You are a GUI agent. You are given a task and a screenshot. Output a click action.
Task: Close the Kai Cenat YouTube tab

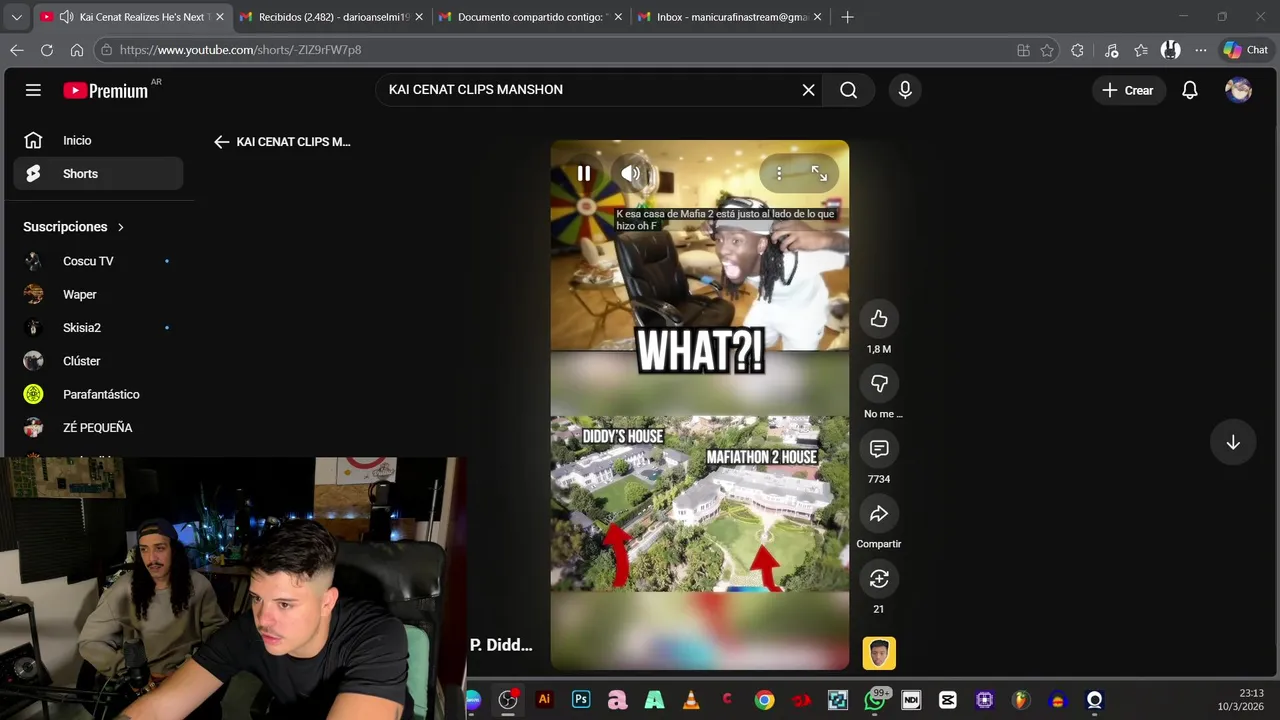point(220,17)
